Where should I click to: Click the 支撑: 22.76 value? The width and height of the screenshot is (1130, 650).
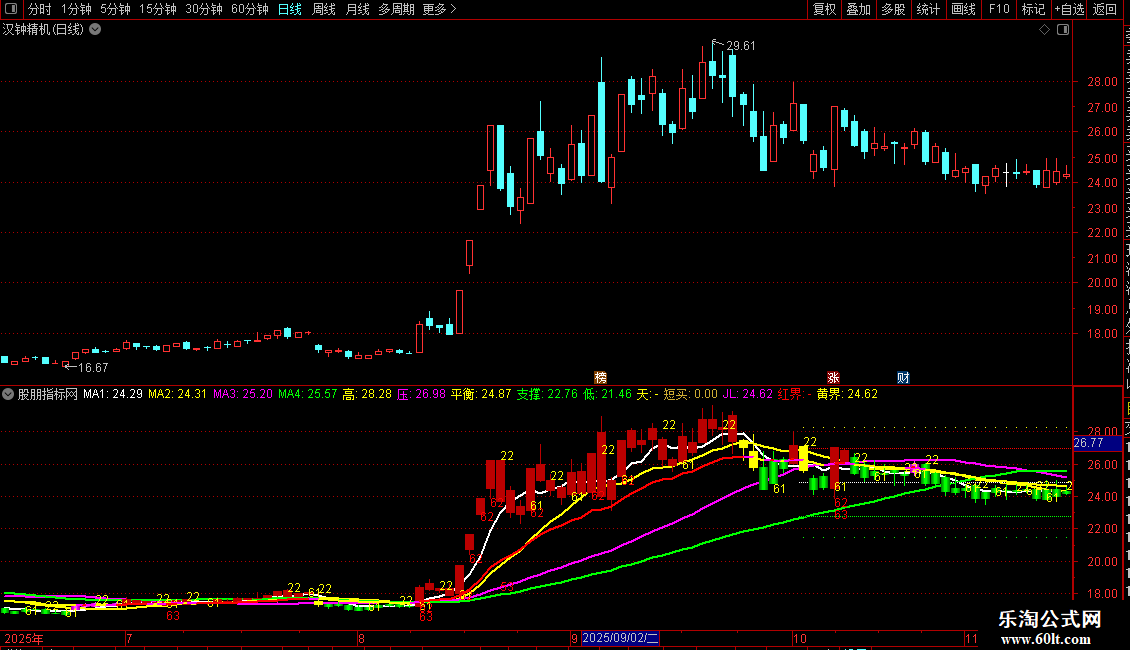pos(547,394)
